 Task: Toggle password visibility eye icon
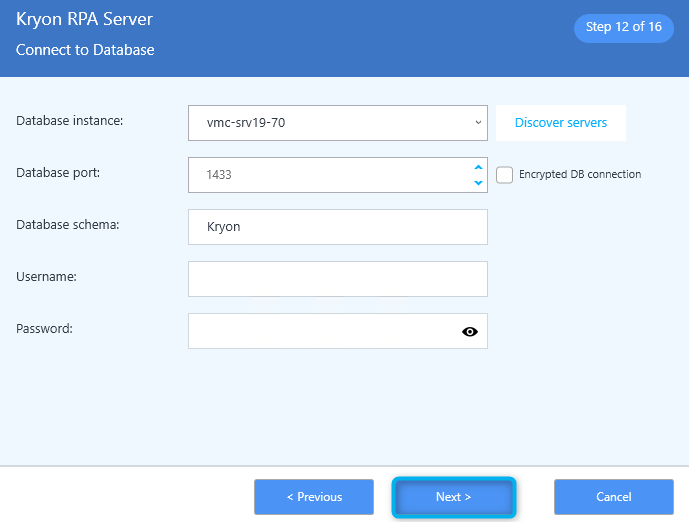tap(470, 332)
